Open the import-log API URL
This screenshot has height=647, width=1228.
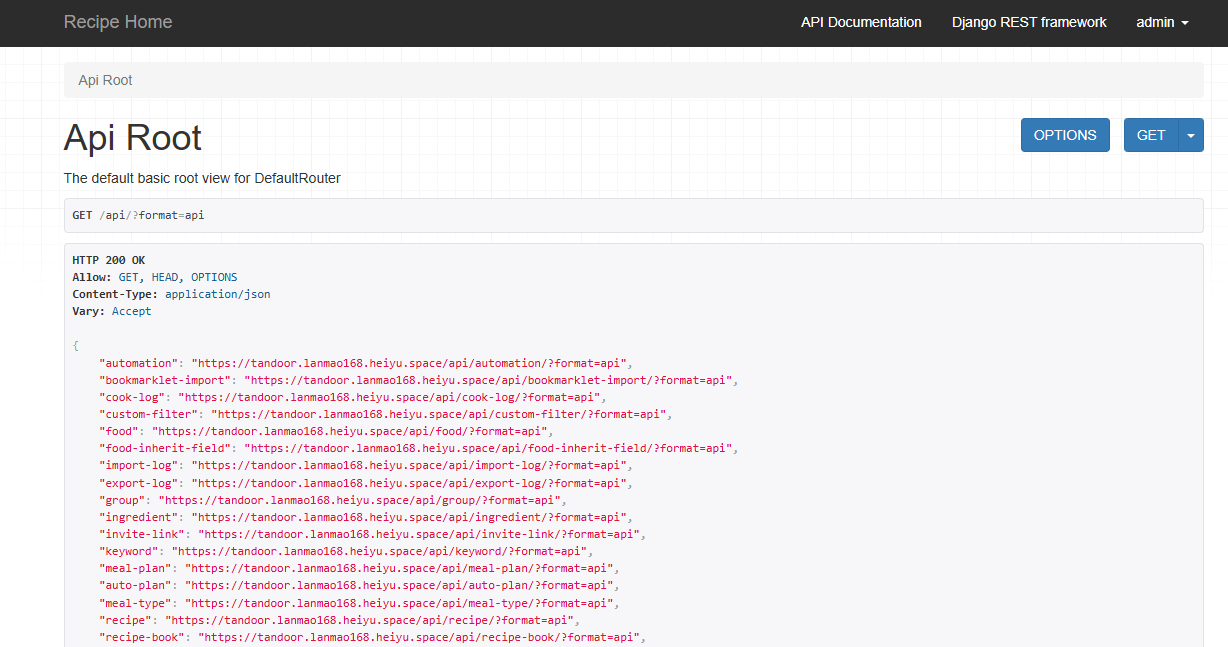click(409, 465)
